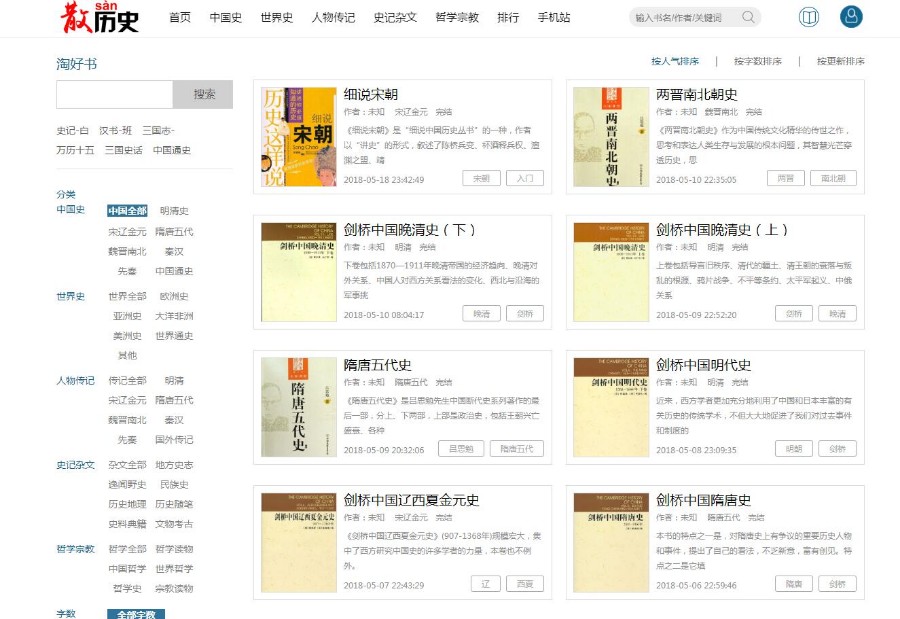Open the reader/book icon at top right
The image size is (900, 619).
(808, 17)
